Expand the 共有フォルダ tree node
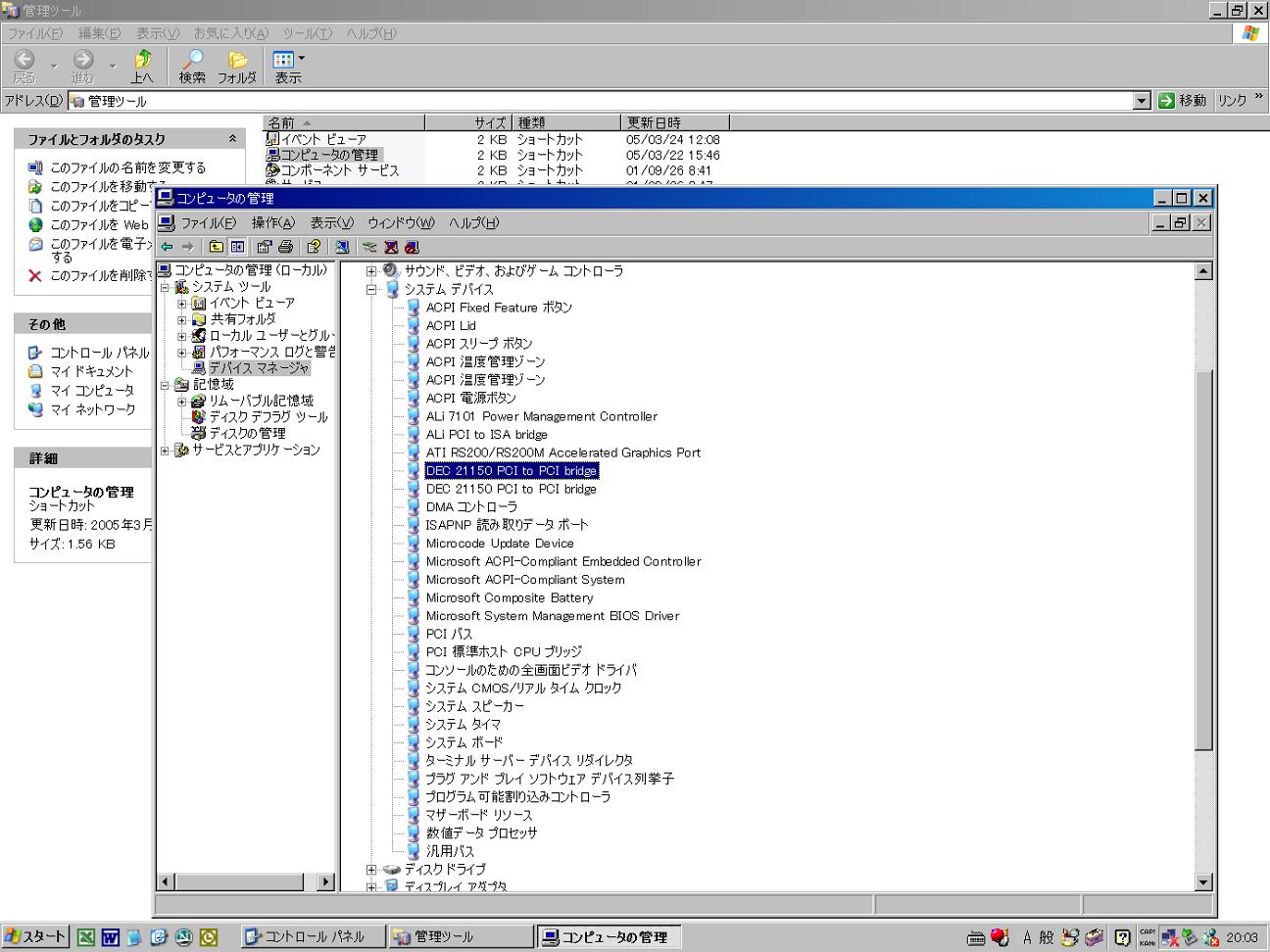Screen dimensions: 1270x952 (x=182, y=319)
